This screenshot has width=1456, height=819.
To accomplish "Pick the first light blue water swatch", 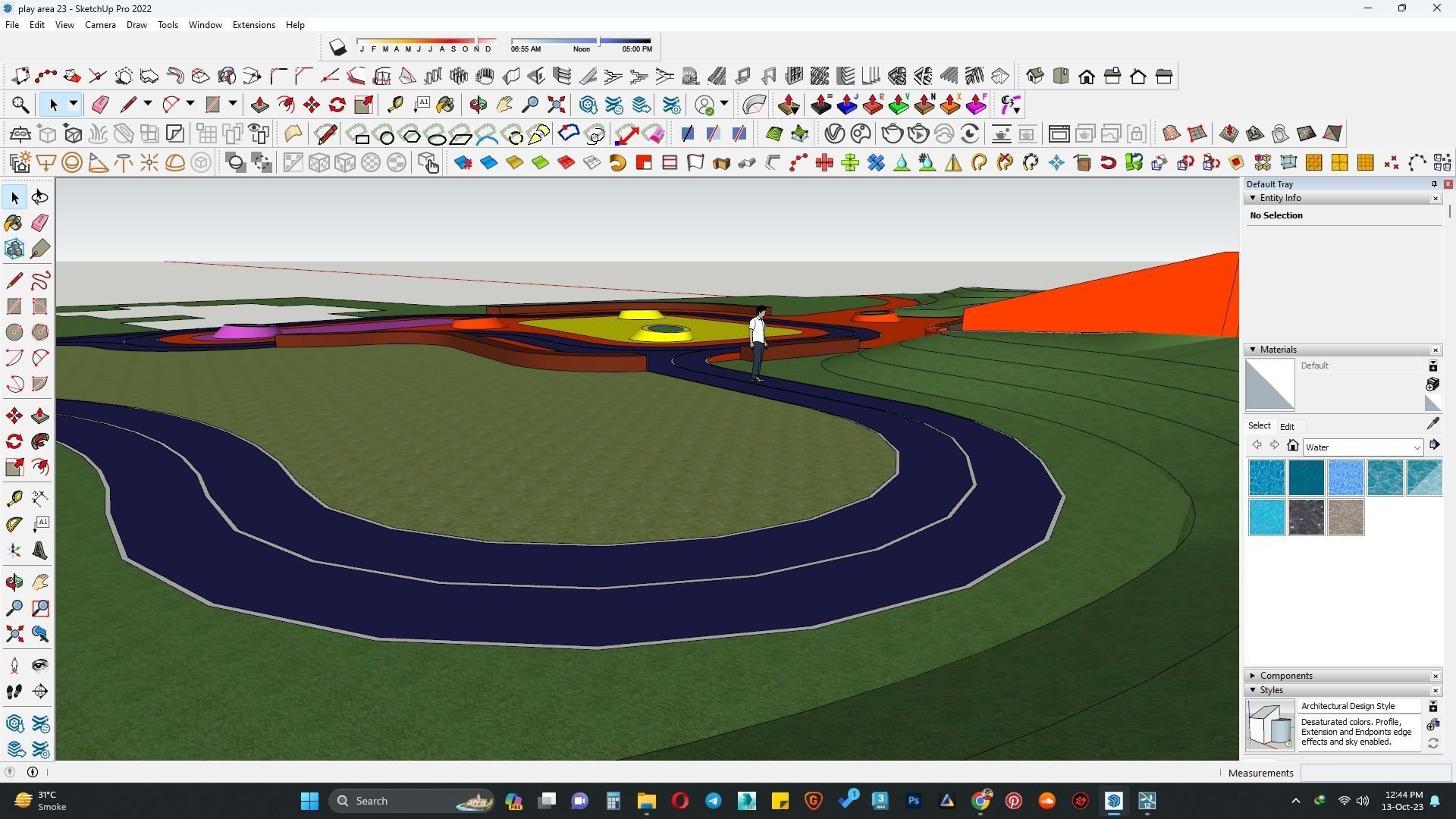I will 1266,478.
